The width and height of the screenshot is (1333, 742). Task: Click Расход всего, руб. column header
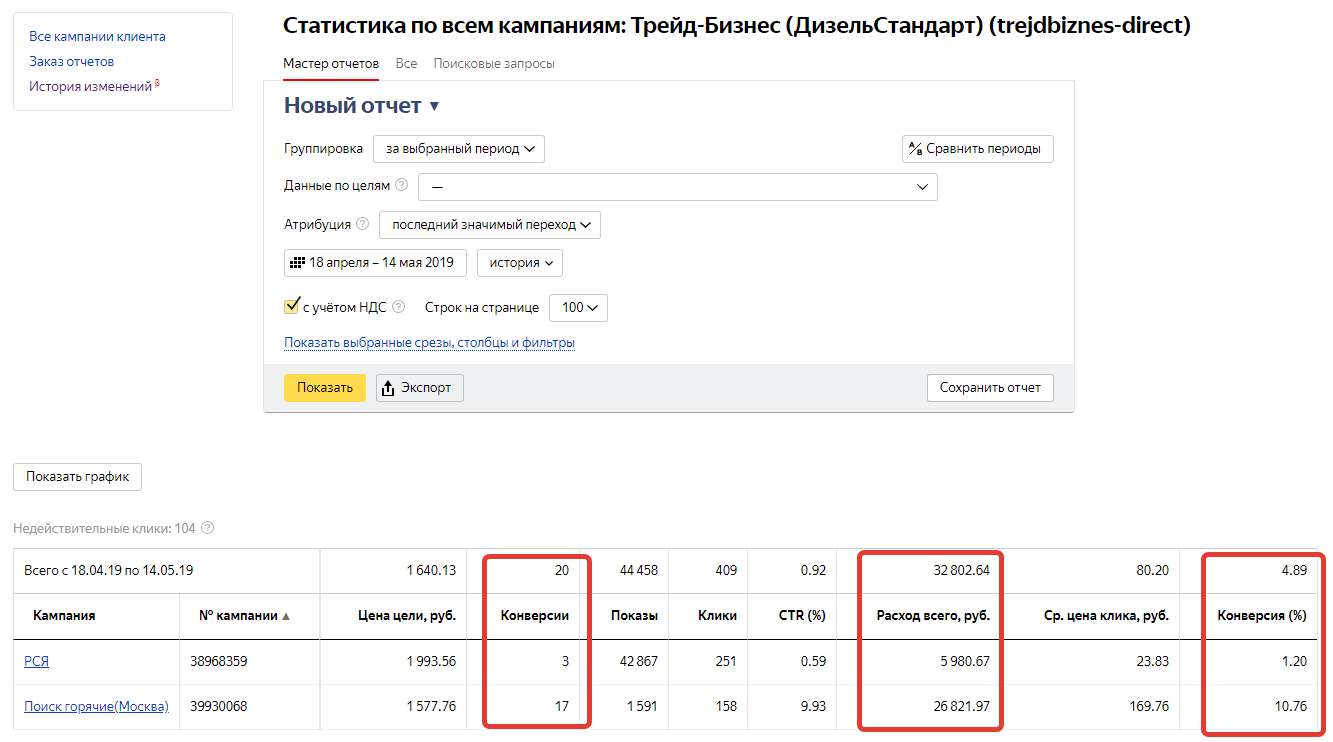pyautogui.click(x=932, y=616)
